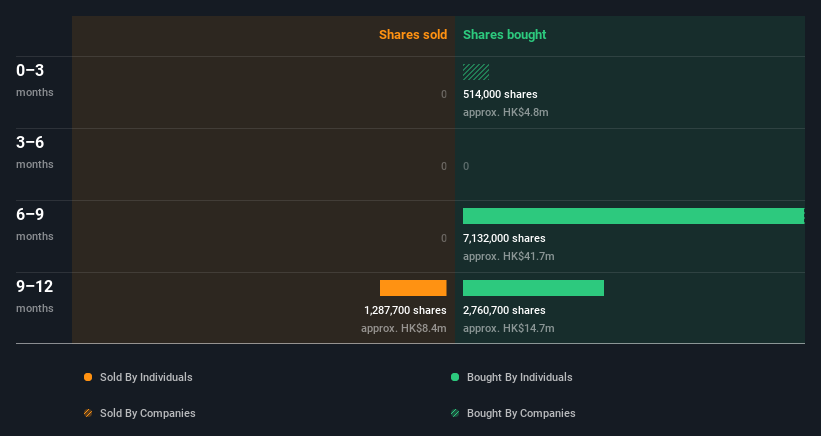821x436 pixels.
Task: Click the 0–3 months row label
Action: tap(35, 80)
